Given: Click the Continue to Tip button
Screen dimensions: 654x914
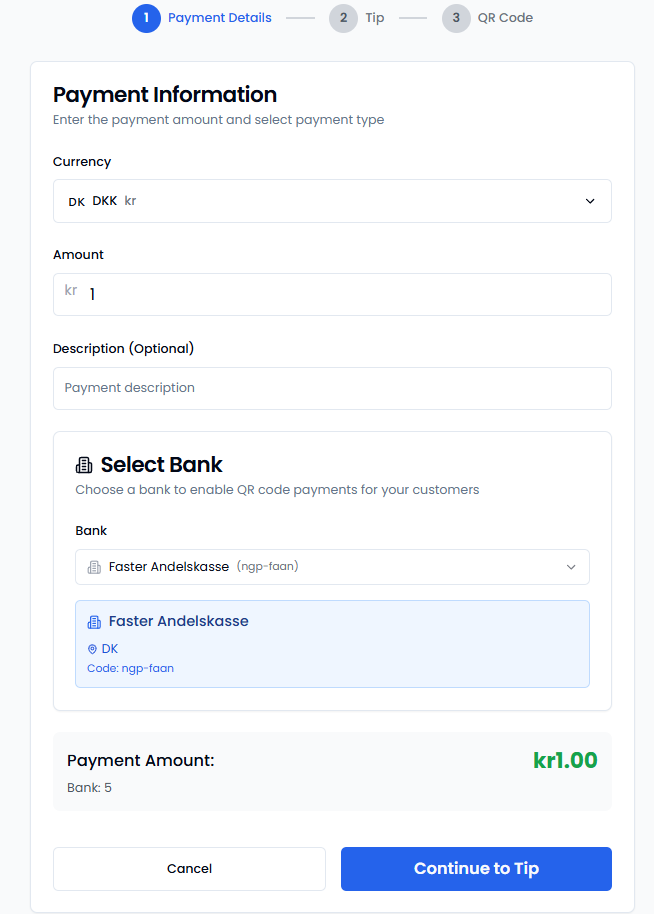Looking at the screenshot, I should pos(476,868).
